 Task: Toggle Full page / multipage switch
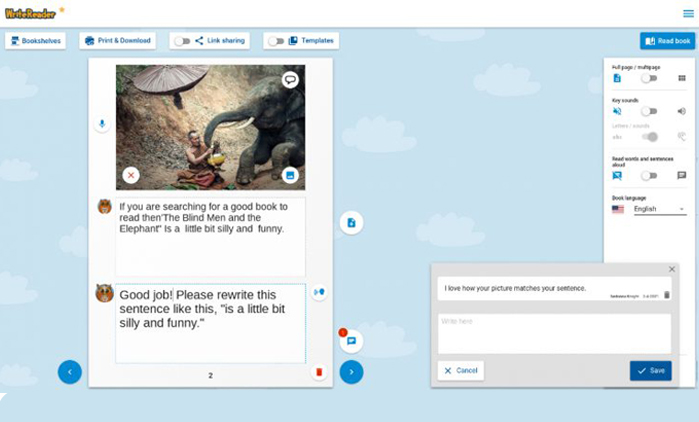(649, 78)
